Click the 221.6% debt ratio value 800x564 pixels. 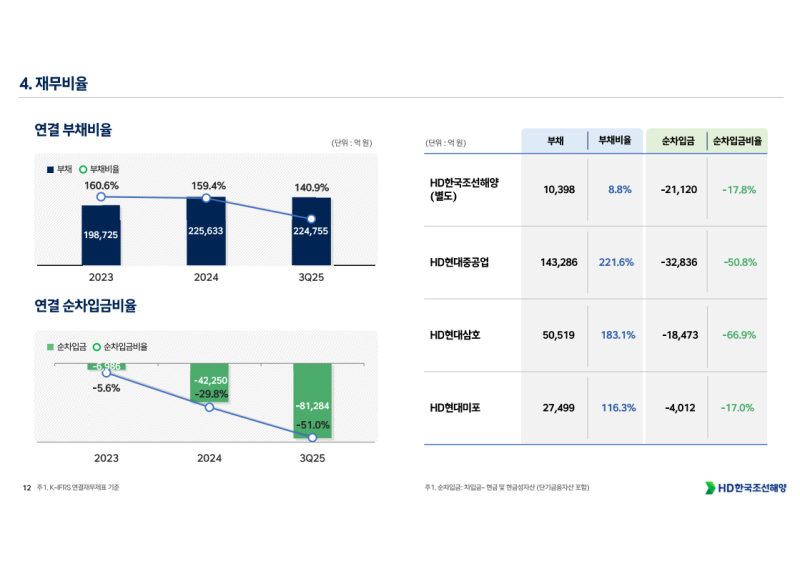click(x=617, y=262)
